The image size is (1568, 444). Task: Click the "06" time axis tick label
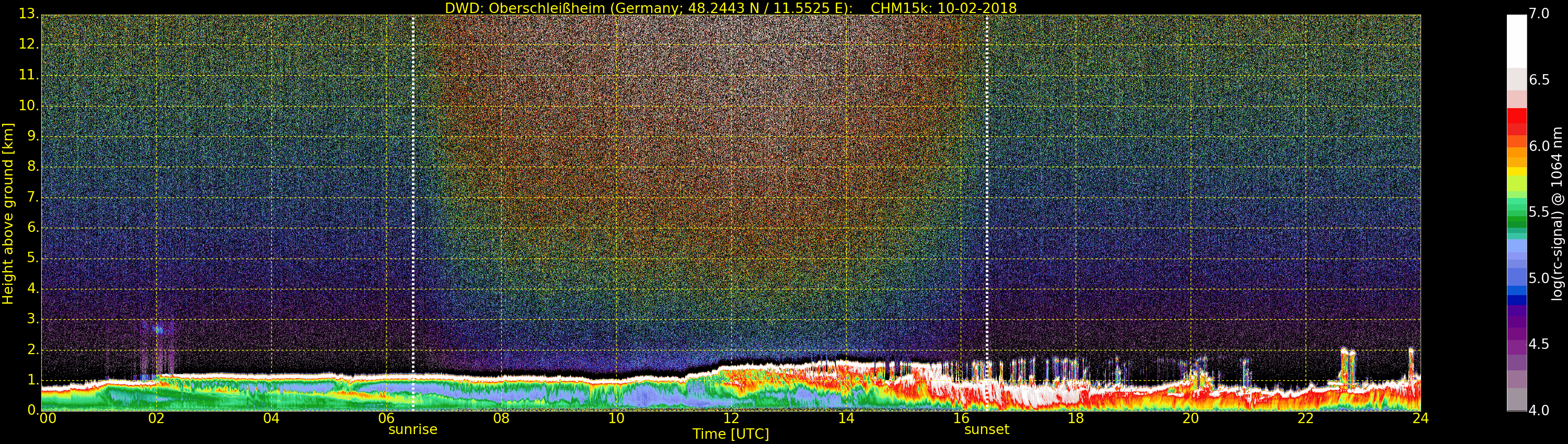387,418
